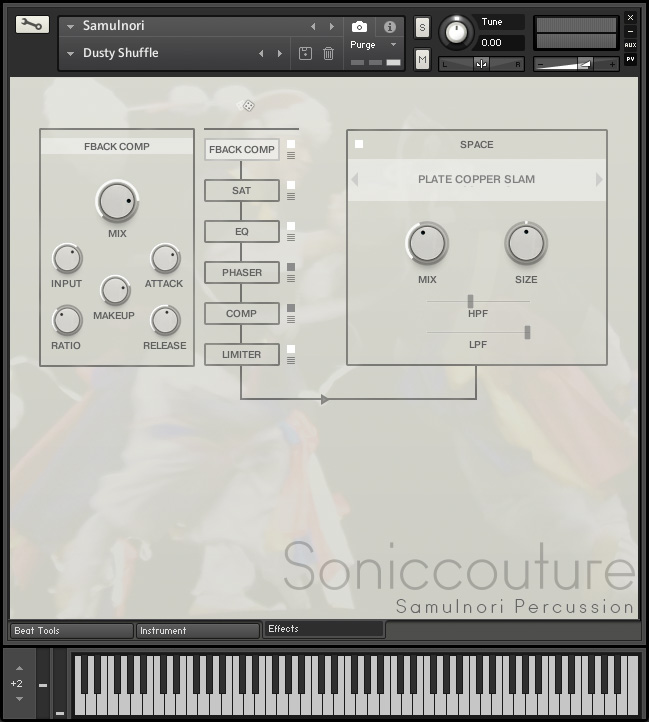Select previous reverb preset in SPACE
This screenshot has height=722, width=649.
[355, 179]
